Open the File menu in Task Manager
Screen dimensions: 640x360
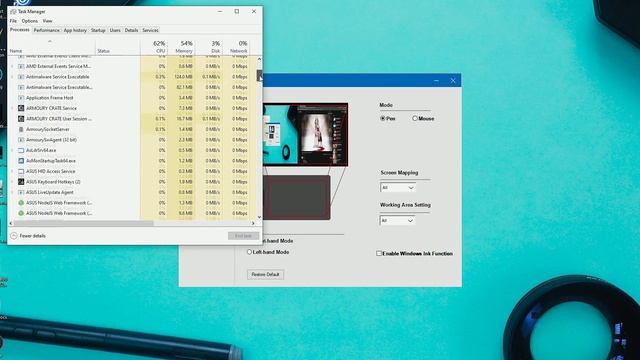[13, 21]
